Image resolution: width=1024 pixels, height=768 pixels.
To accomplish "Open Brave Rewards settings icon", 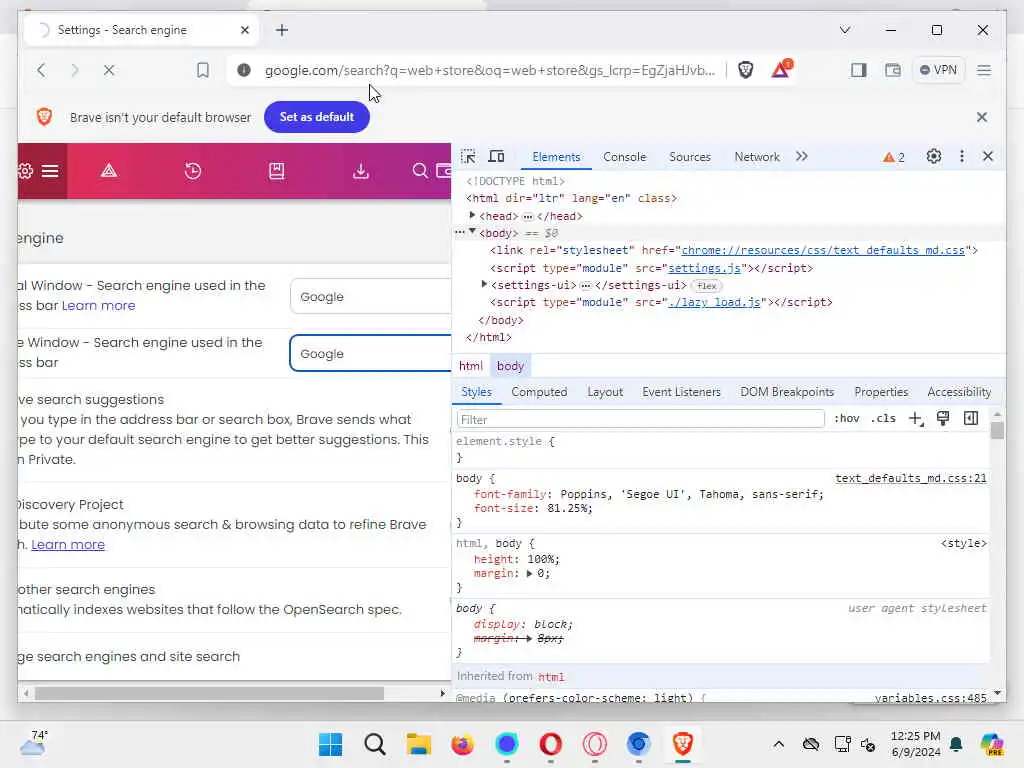I will coord(109,171).
